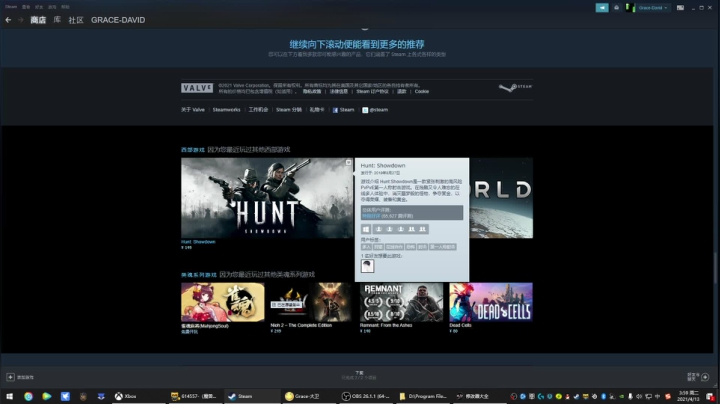
Task: Click the taskbar clock and date
Action: point(688,396)
